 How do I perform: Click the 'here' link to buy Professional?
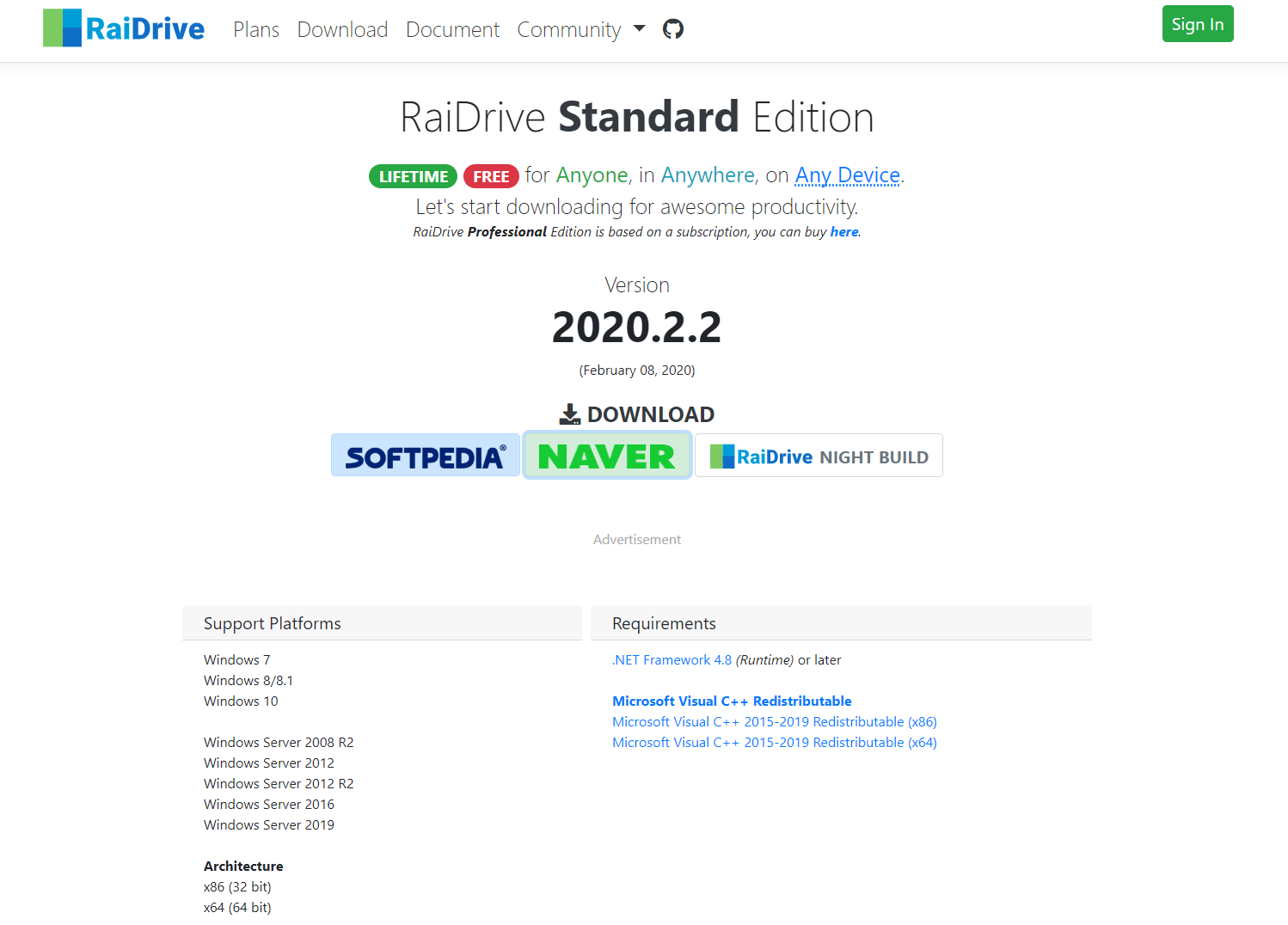tap(844, 232)
